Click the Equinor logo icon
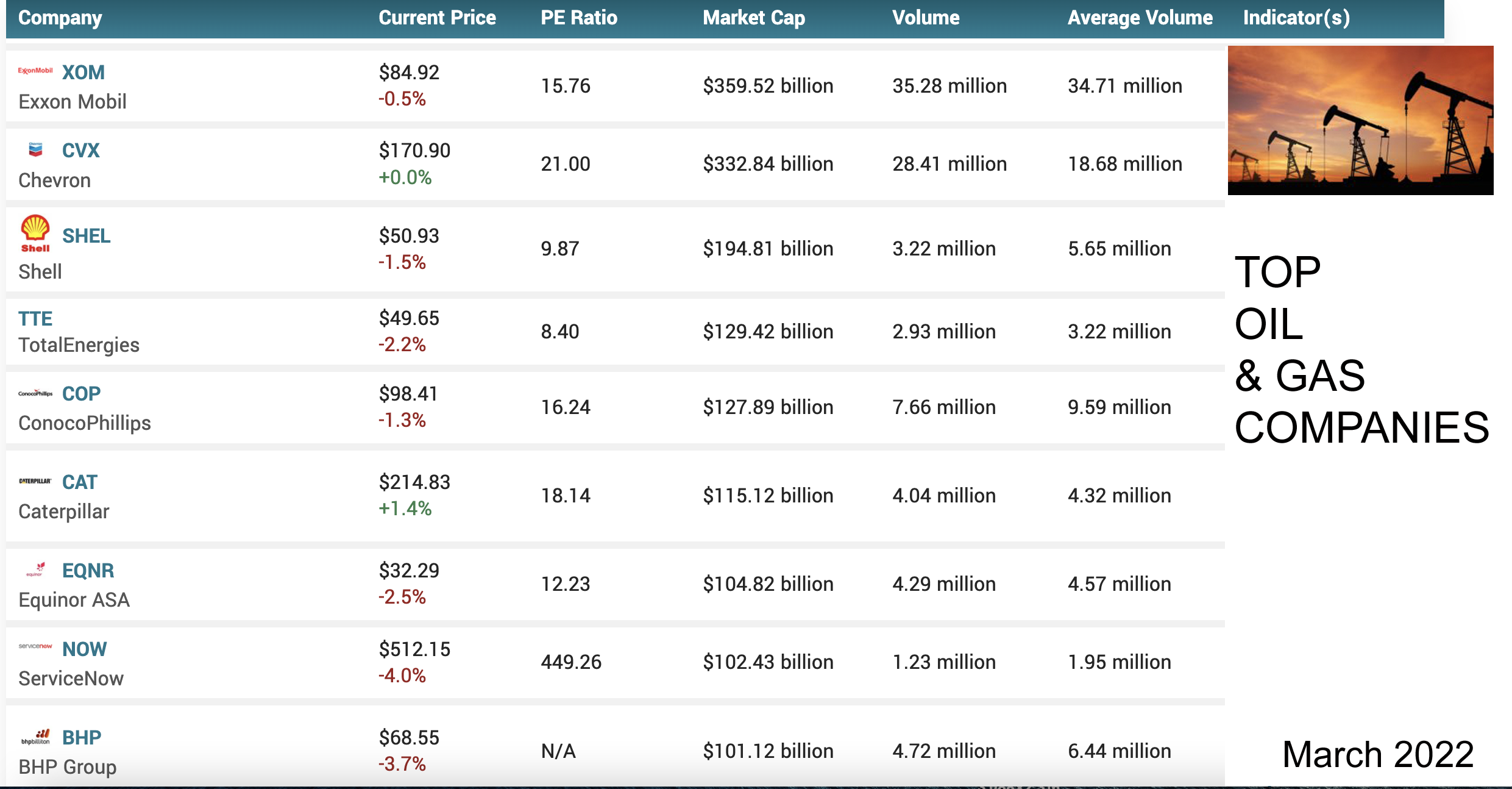This screenshot has height=789, width=1512. 36,570
